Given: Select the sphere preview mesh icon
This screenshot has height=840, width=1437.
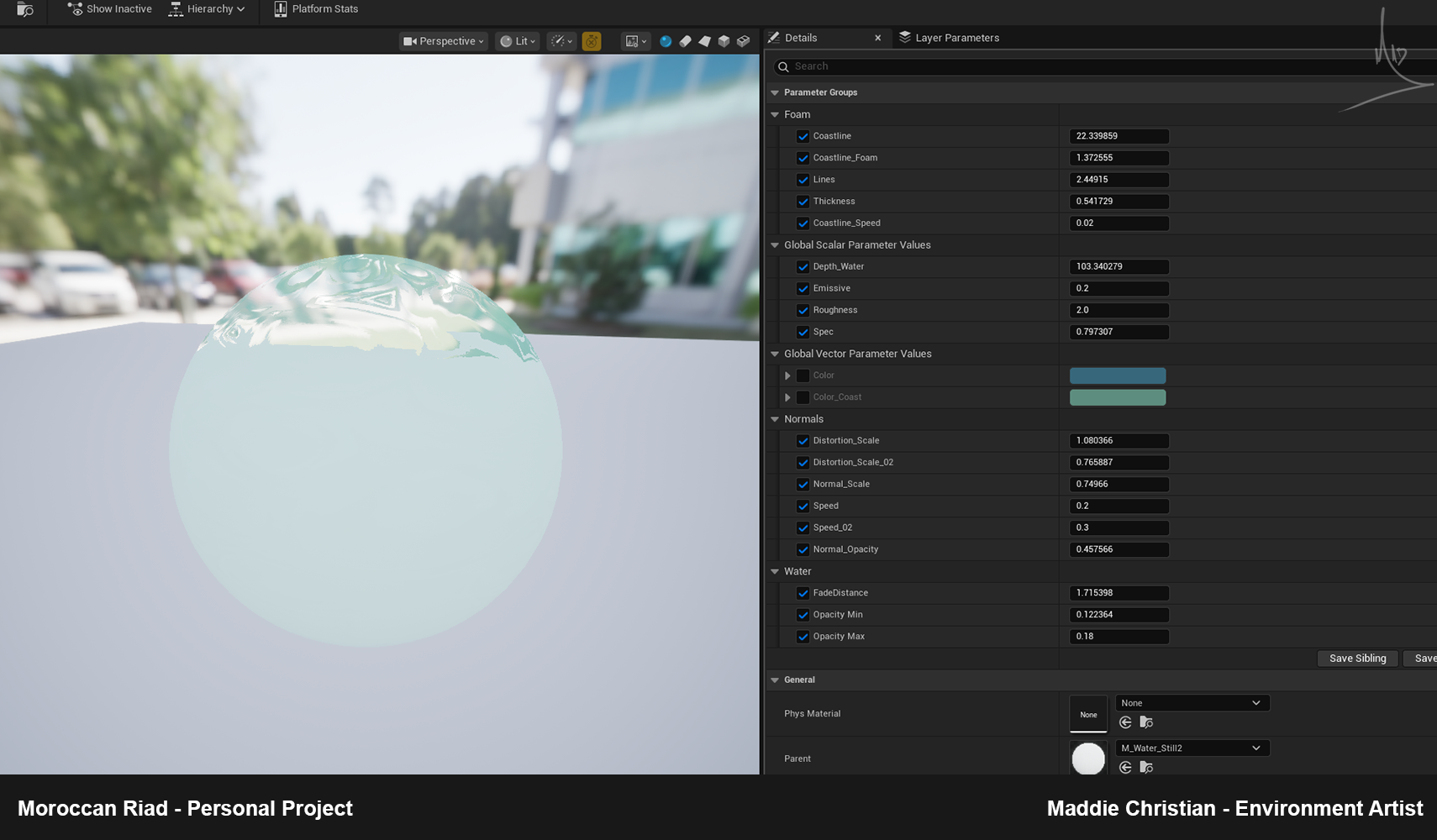Looking at the screenshot, I should tap(666, 41).
